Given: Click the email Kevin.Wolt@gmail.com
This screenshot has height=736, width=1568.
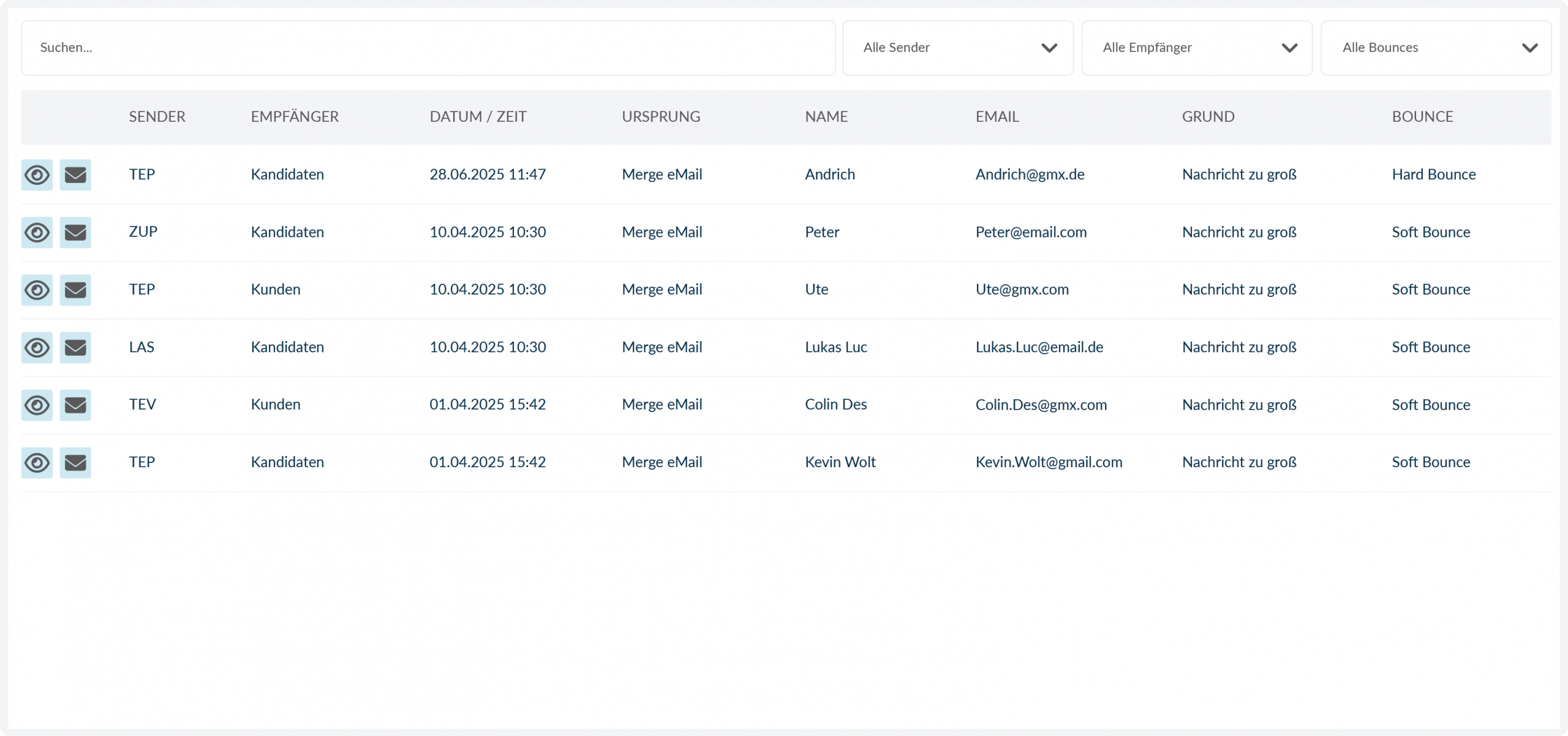Looking at the screenshot, I should pyautogui.click(x=1049, y=462).
